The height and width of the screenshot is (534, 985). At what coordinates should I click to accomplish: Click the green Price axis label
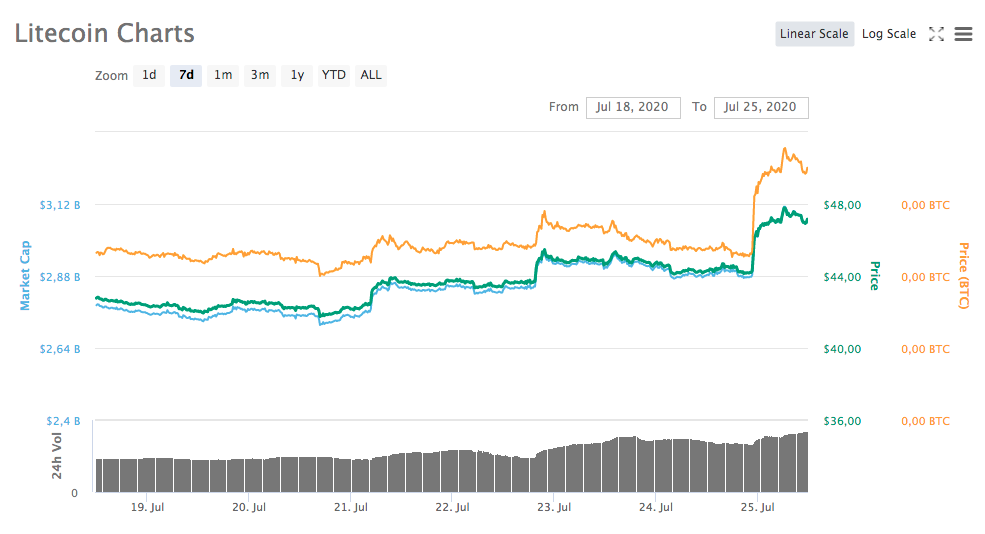click(x=874, y=276)
